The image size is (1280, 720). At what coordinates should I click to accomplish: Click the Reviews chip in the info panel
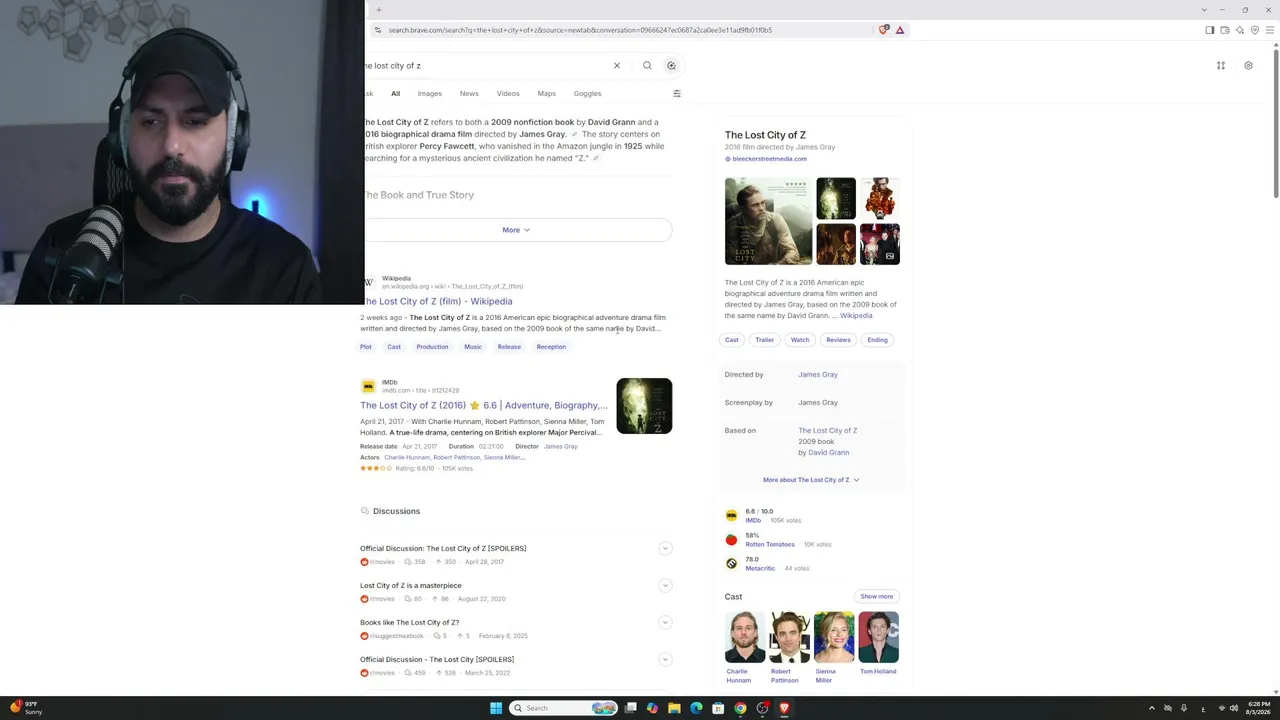click(838, 340)
